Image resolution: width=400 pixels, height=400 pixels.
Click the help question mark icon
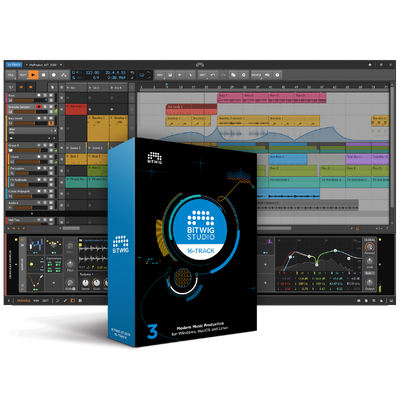[277, 75]
